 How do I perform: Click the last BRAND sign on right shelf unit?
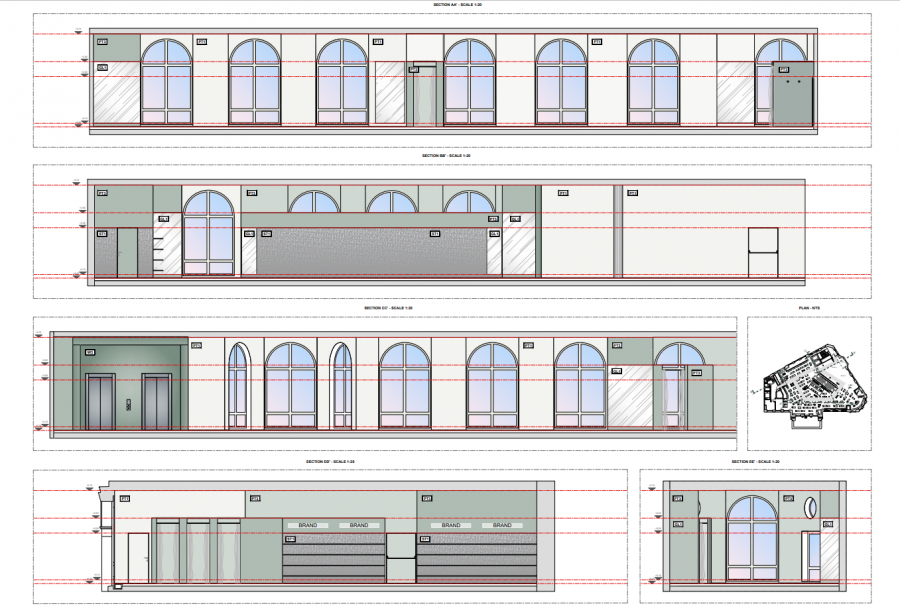point(502,525)
